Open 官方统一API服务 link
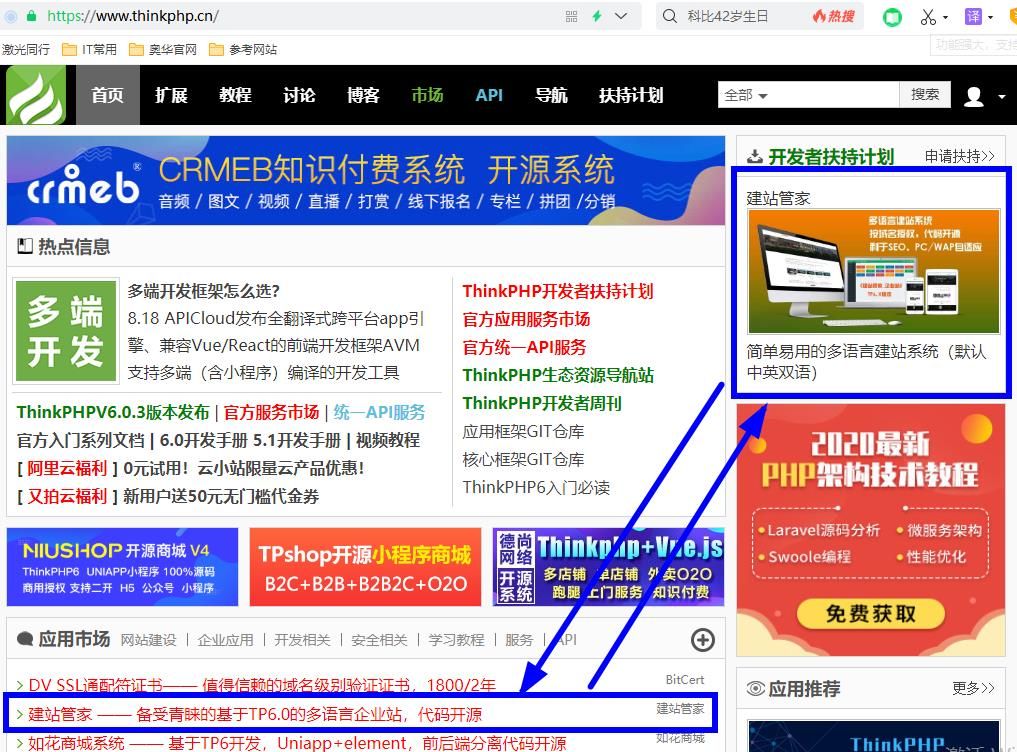 (x=524, y=347)
